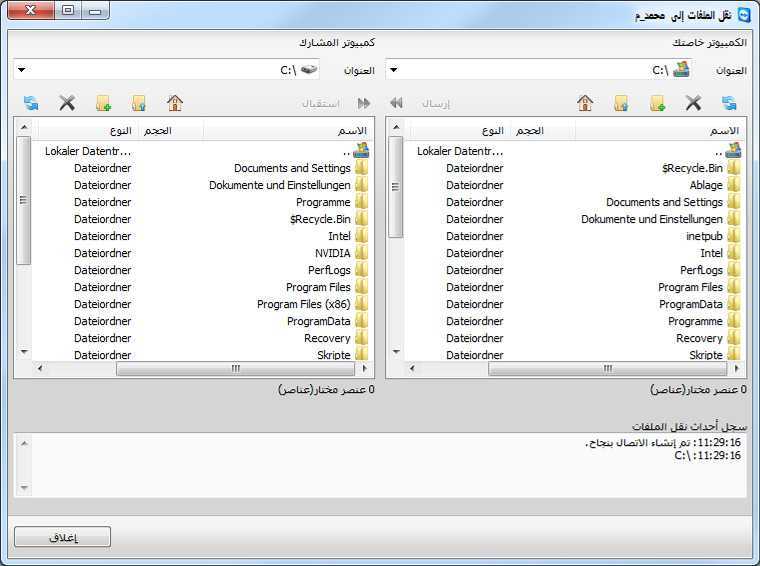Click local pane vertical scrollbar thumb
Screen dimensions: 760x566
point(396,187)
